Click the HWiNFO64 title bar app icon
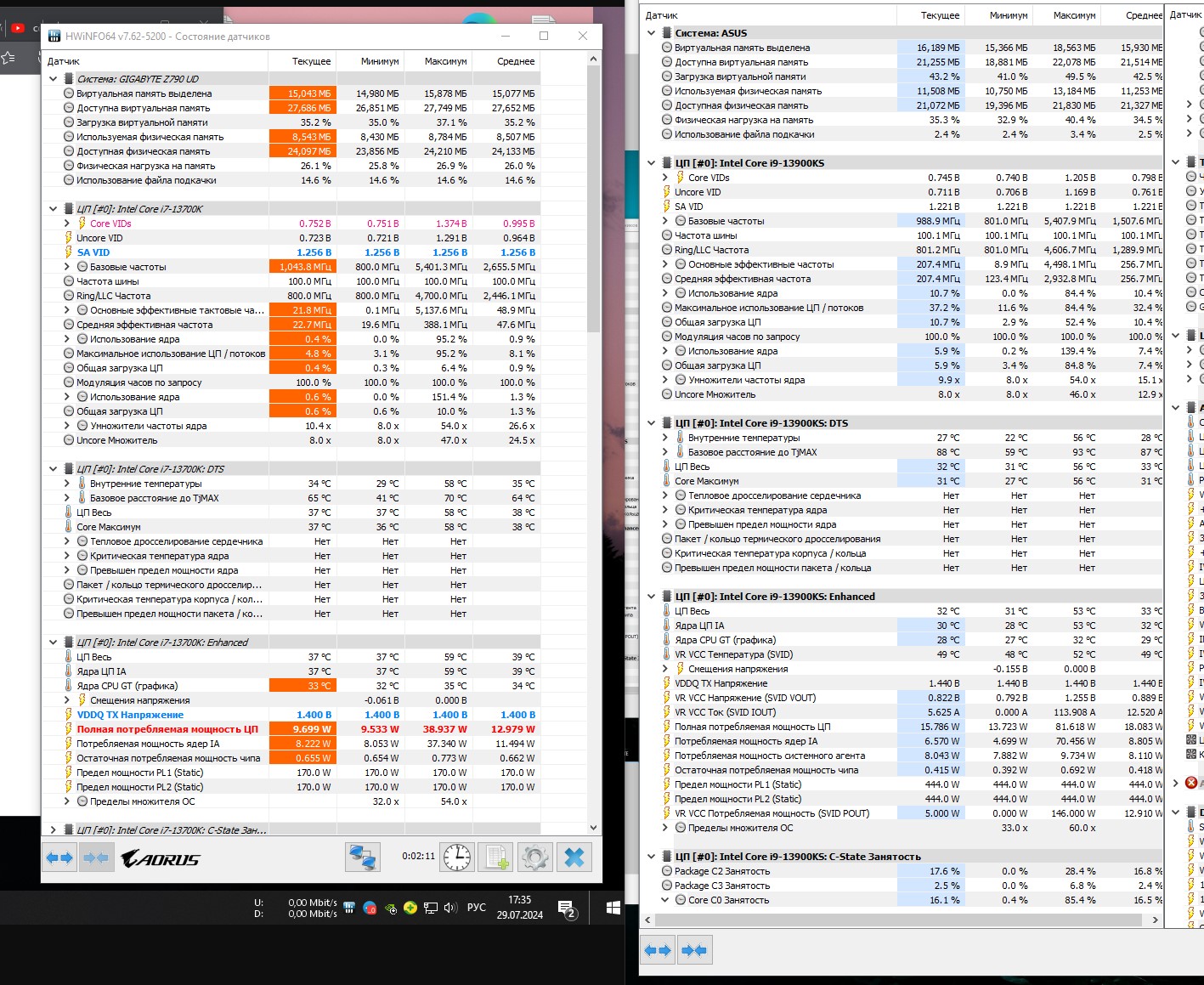1204x985 pixels. coord(54,36)
